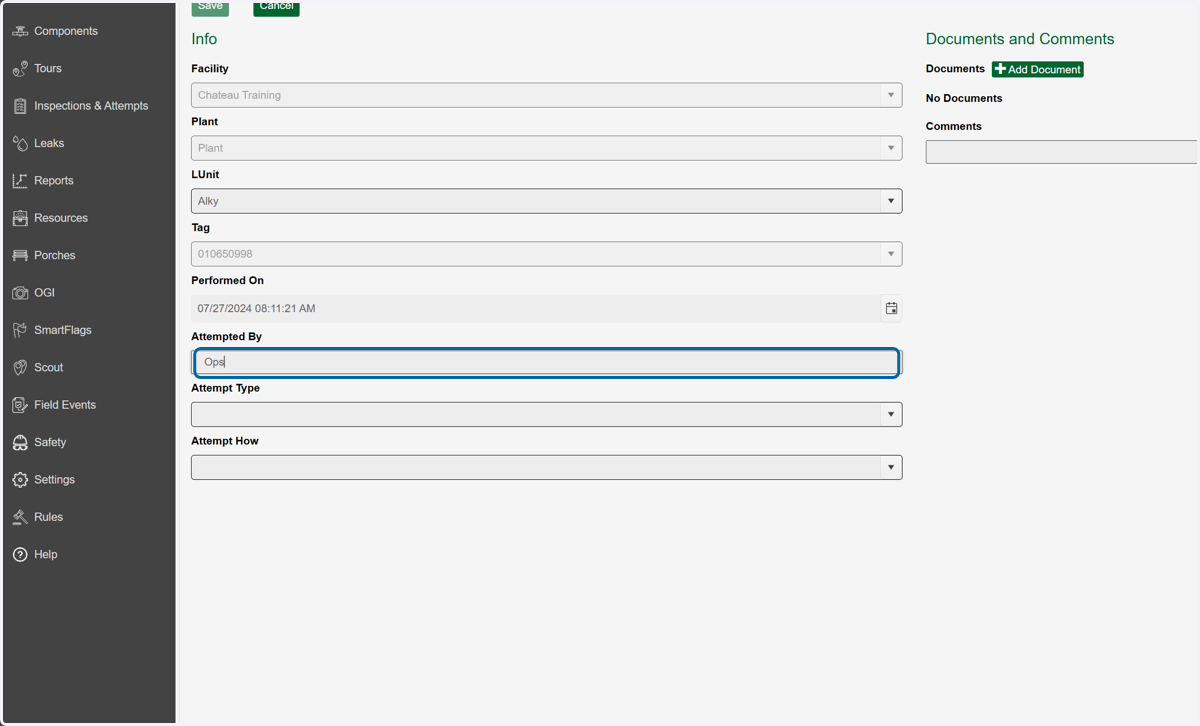Click the OGI camera icon
Viewport: 1200px width, 726px height.
(x=20, y=293)
